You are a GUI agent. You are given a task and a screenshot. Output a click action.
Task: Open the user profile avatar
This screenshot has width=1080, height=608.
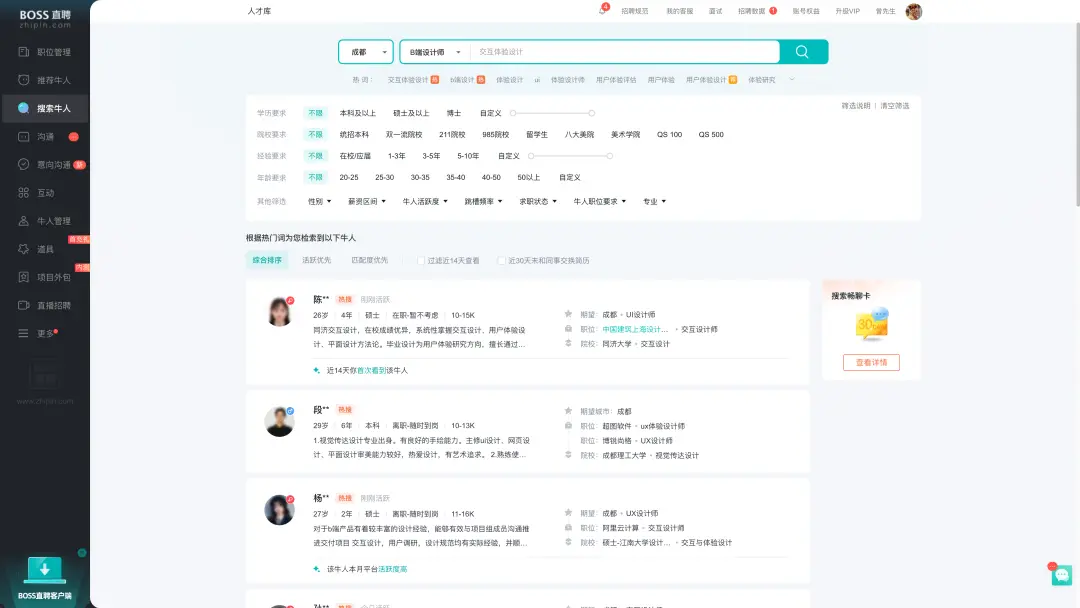[x=913, y=11]
